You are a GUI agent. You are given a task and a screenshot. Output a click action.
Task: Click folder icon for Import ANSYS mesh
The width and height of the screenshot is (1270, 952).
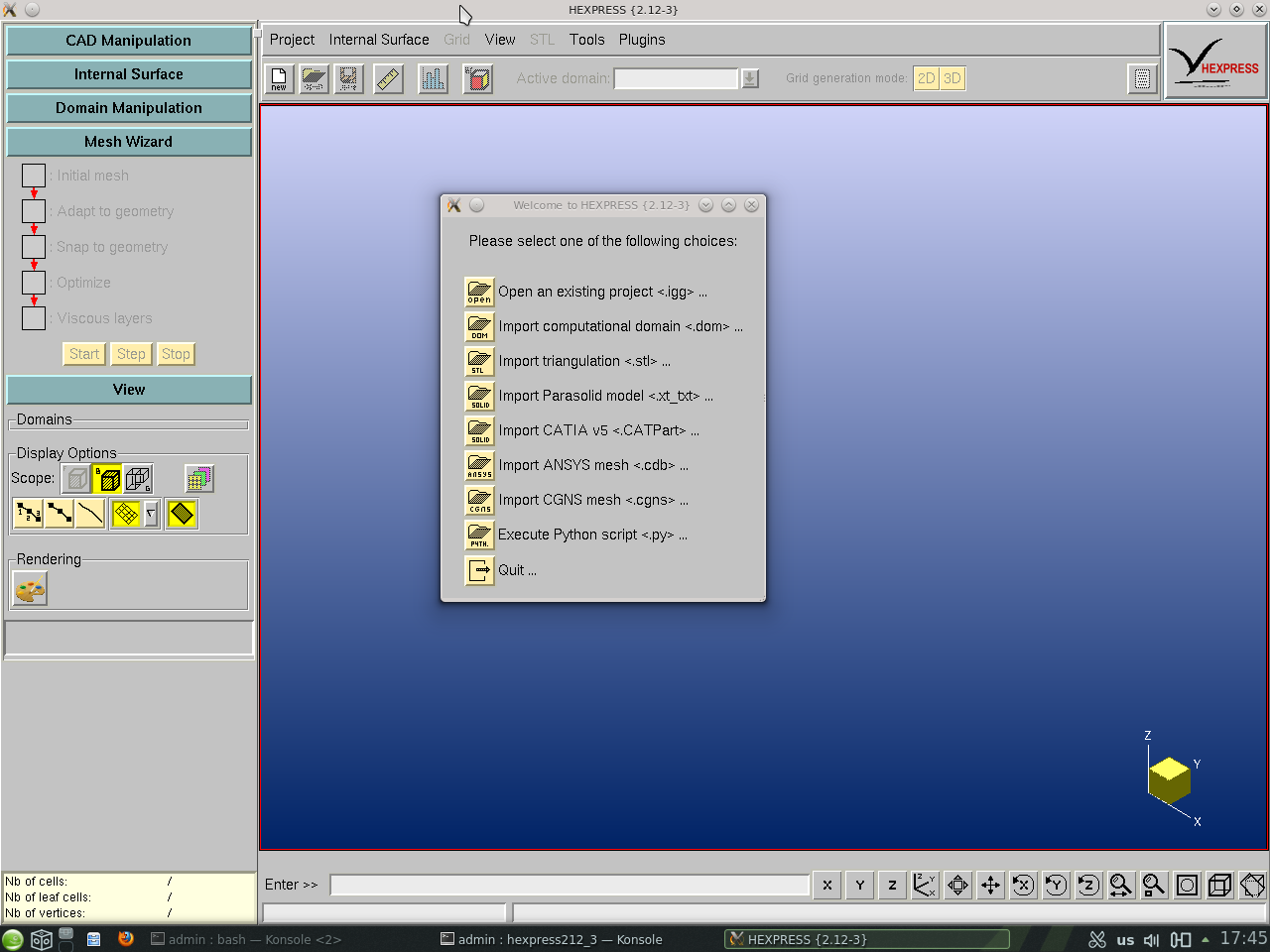479,466
